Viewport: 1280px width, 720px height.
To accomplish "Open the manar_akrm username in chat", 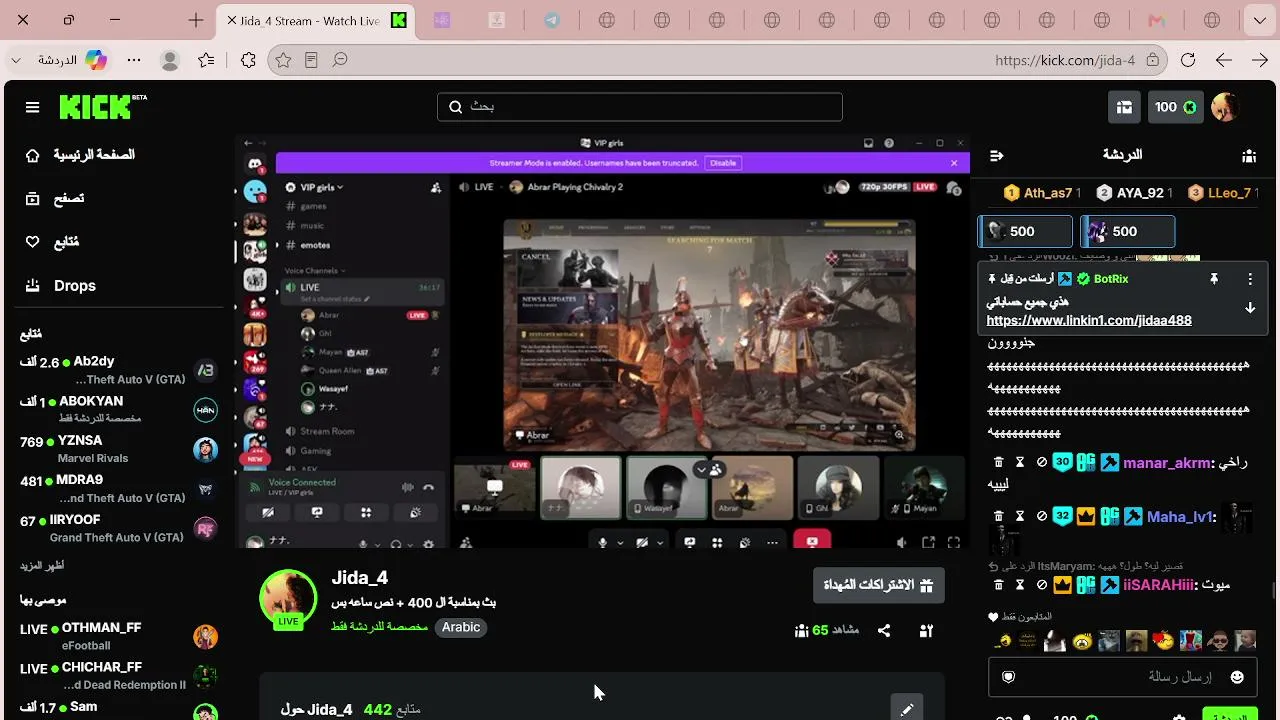I will pos(1166,463).
